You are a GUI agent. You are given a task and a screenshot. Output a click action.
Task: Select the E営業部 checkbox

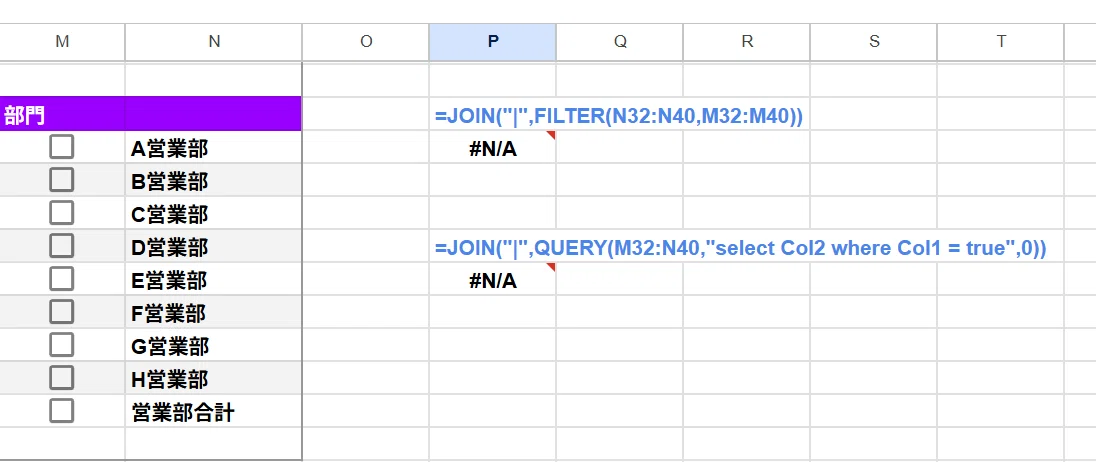62,279
